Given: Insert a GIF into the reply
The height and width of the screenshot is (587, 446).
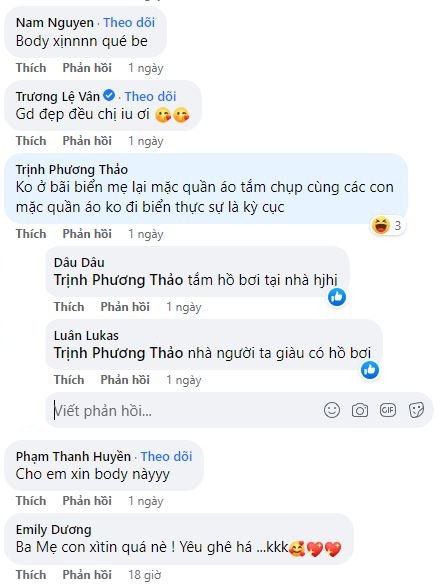Looking at the screenshot, I should pos(388,410).
